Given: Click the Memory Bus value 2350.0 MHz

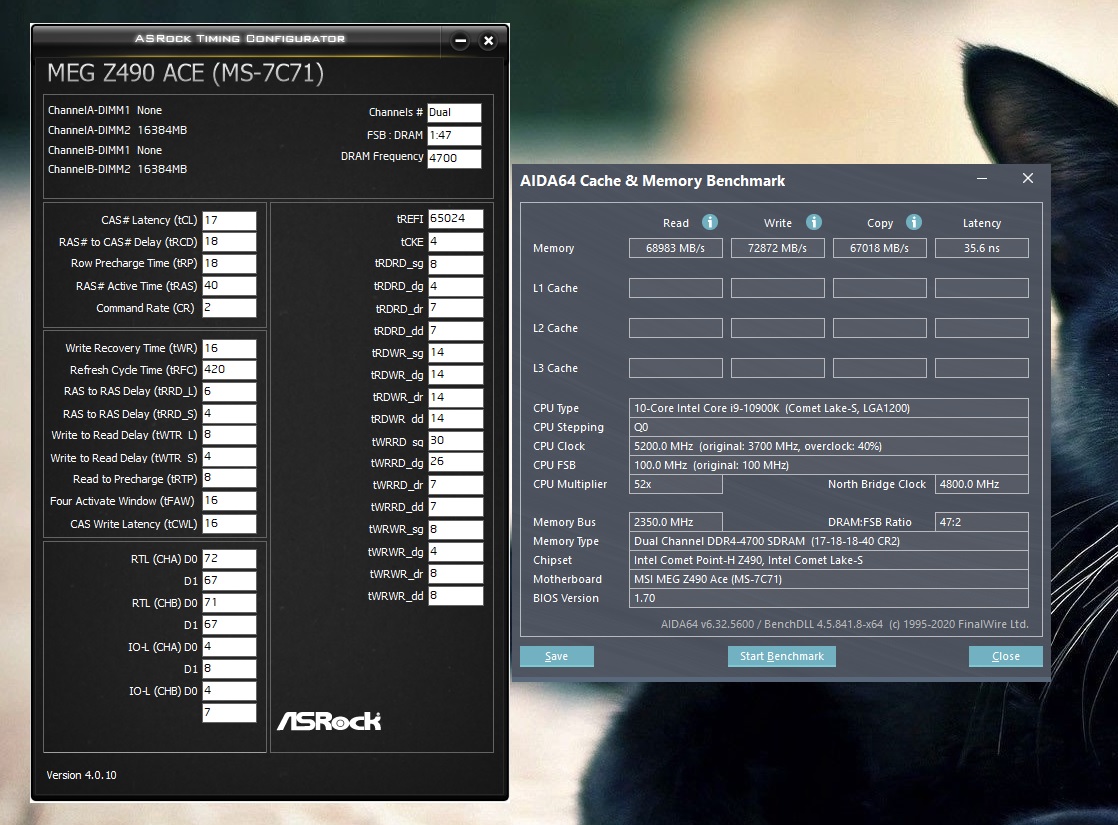Looking at the screenshot, I should [x=675, y=522].
